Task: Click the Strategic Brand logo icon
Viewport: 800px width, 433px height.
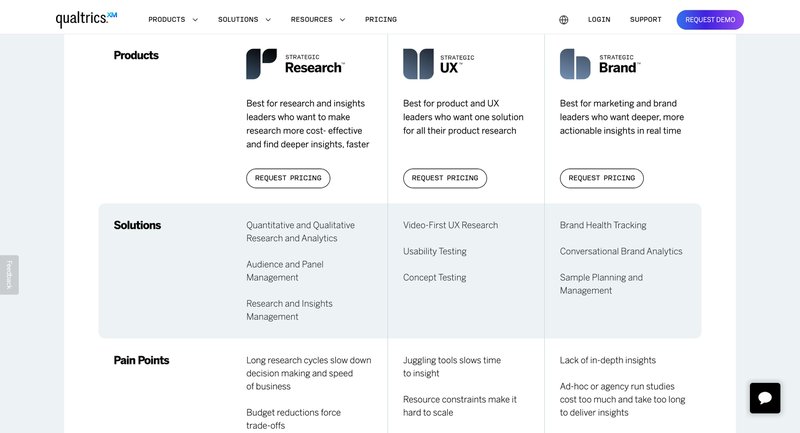Action: click(575, 64)
